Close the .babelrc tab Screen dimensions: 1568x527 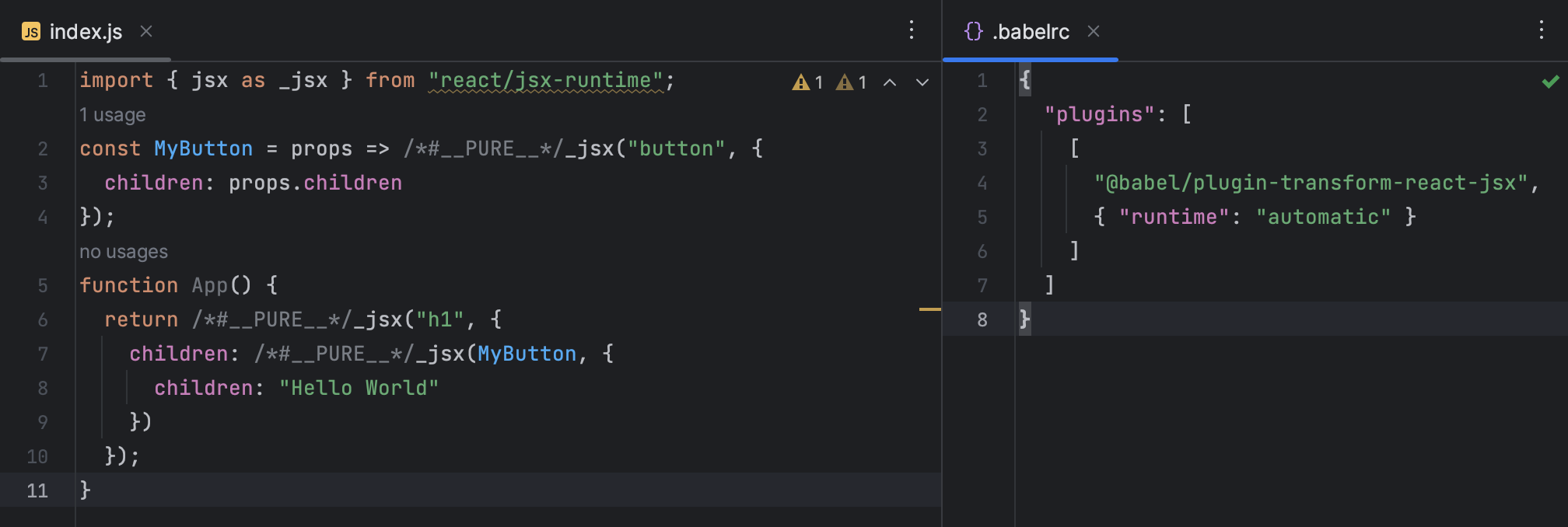click(1094, 31)
